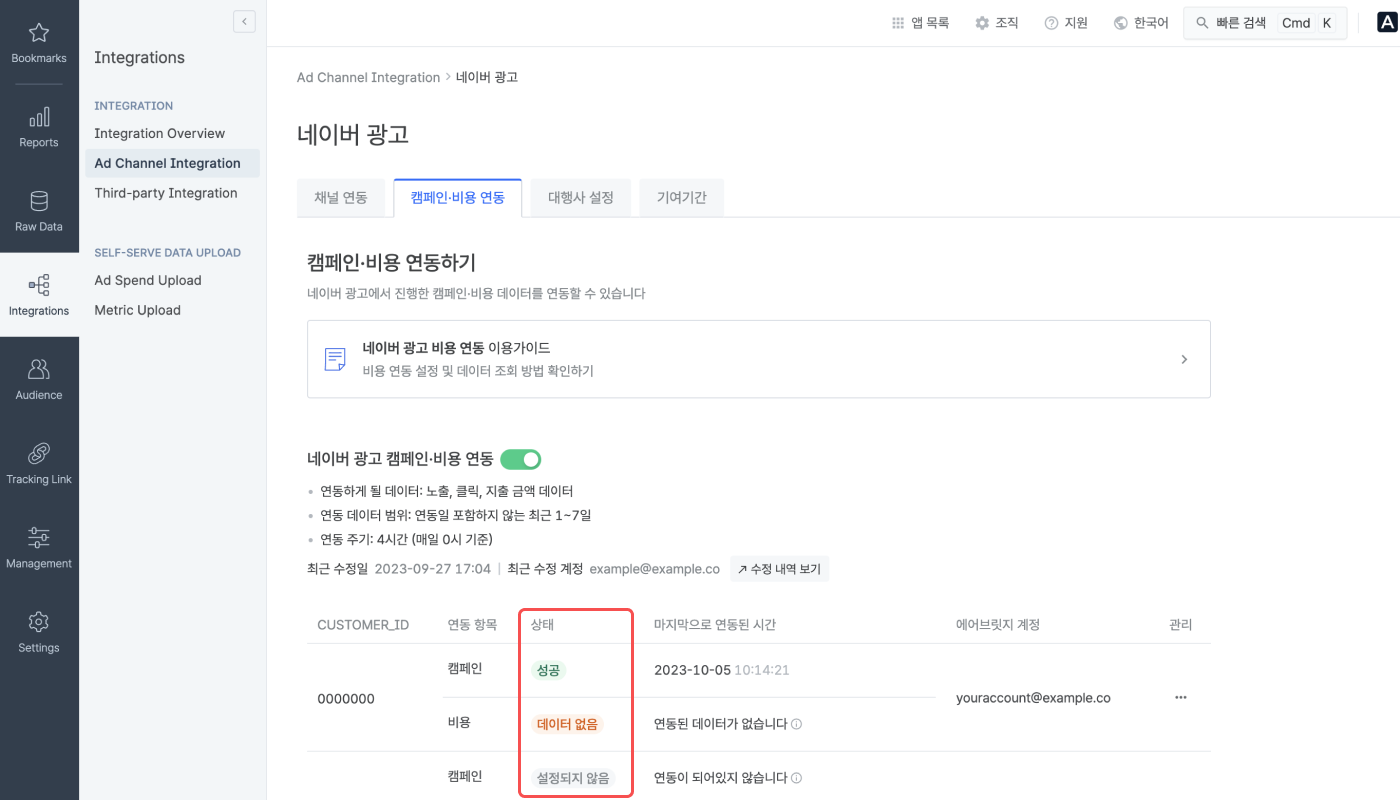1400x800 pixels.
Task: Click the 데이터 없음 status badge
Action: (x=567, y=724)
